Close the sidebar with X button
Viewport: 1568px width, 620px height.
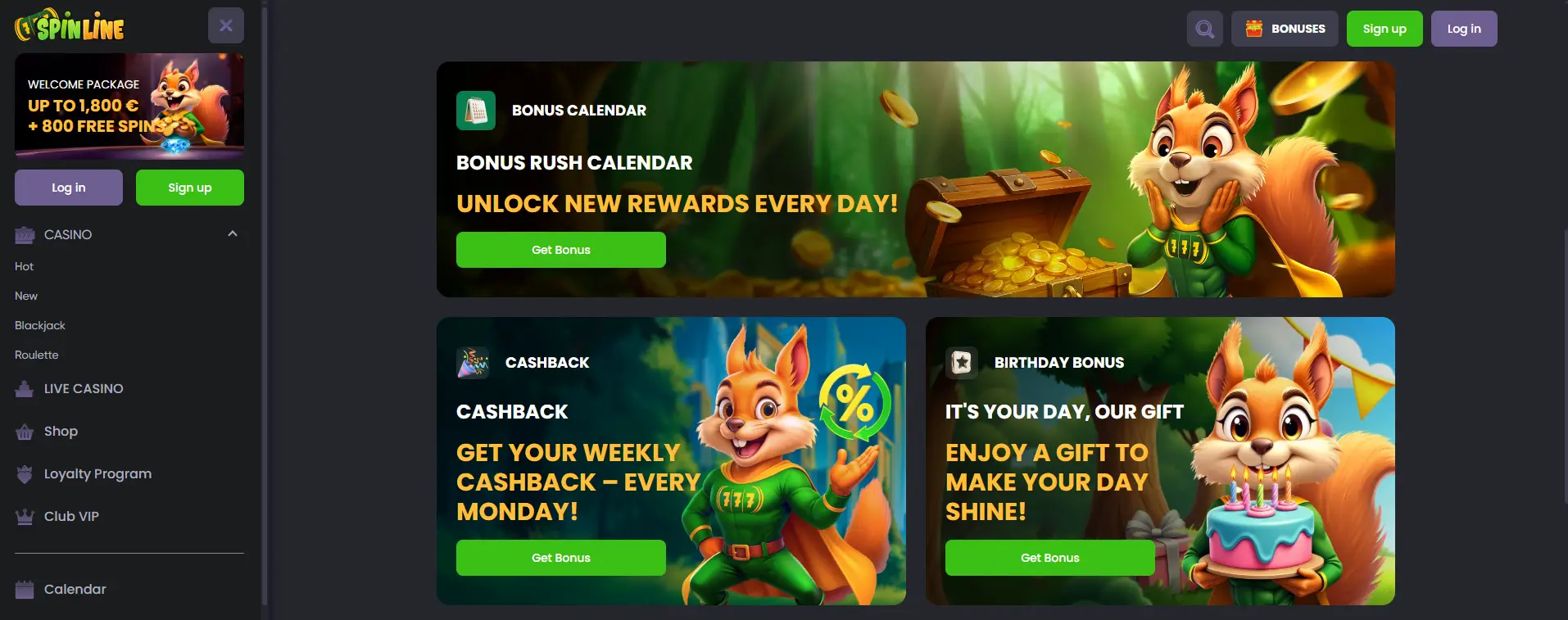click(226, 25)
